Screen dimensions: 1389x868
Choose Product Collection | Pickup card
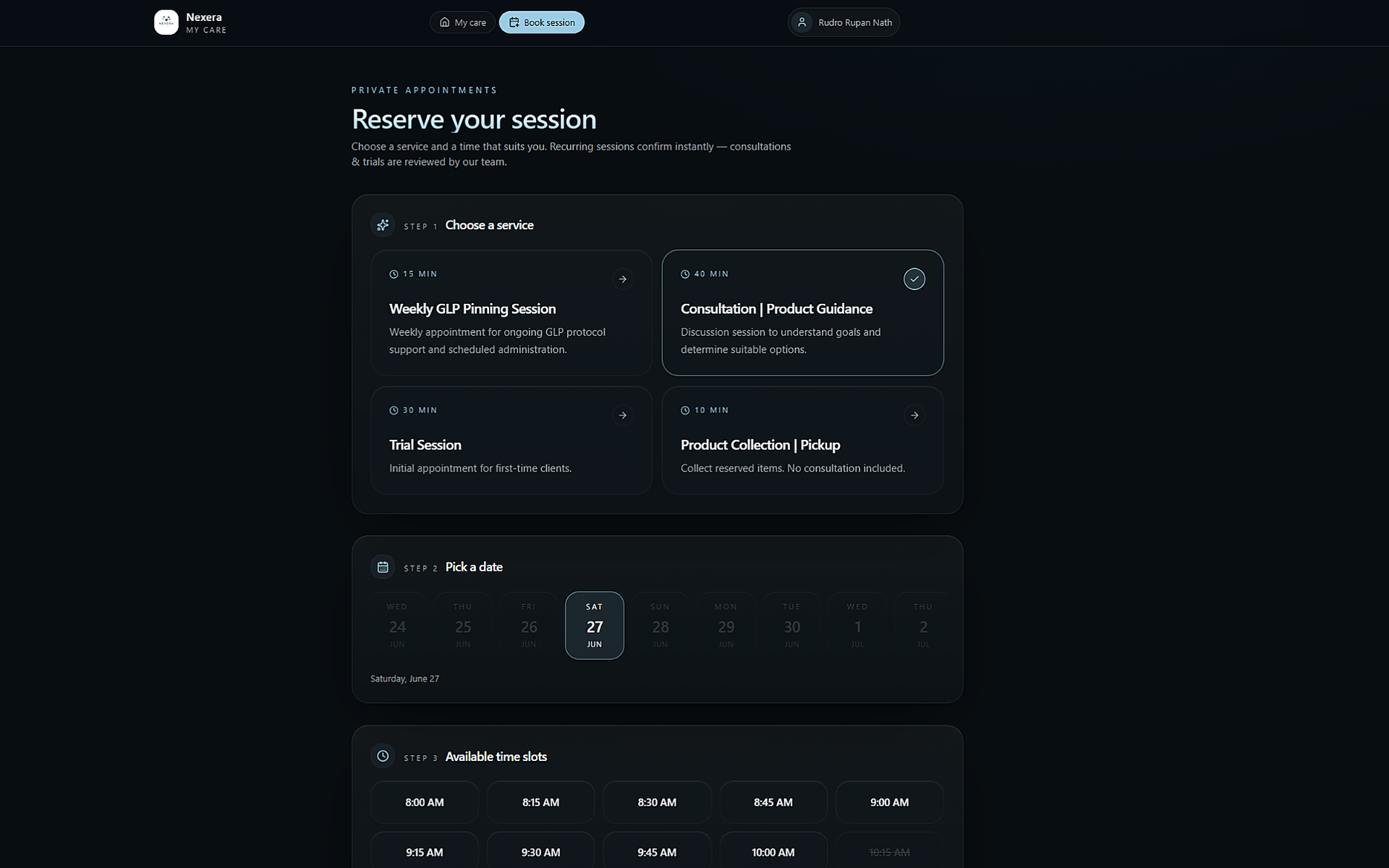(803, 441)
